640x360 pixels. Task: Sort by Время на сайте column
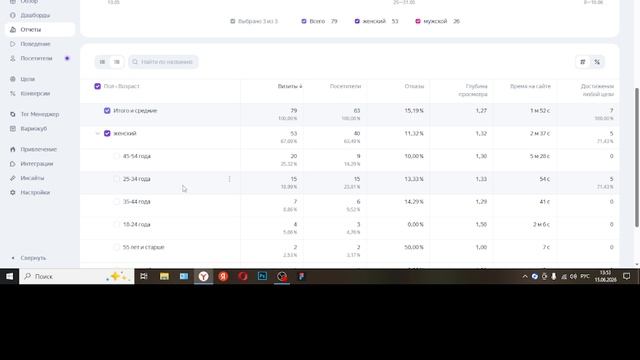click(x=530, y=86)
